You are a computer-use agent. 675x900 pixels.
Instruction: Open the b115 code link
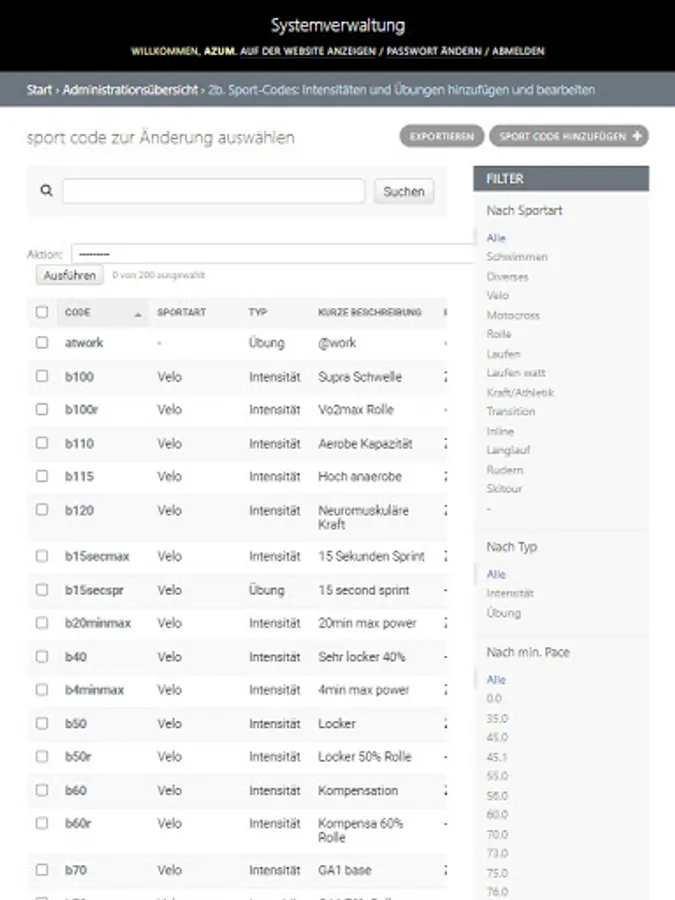[x=79, y=477]
